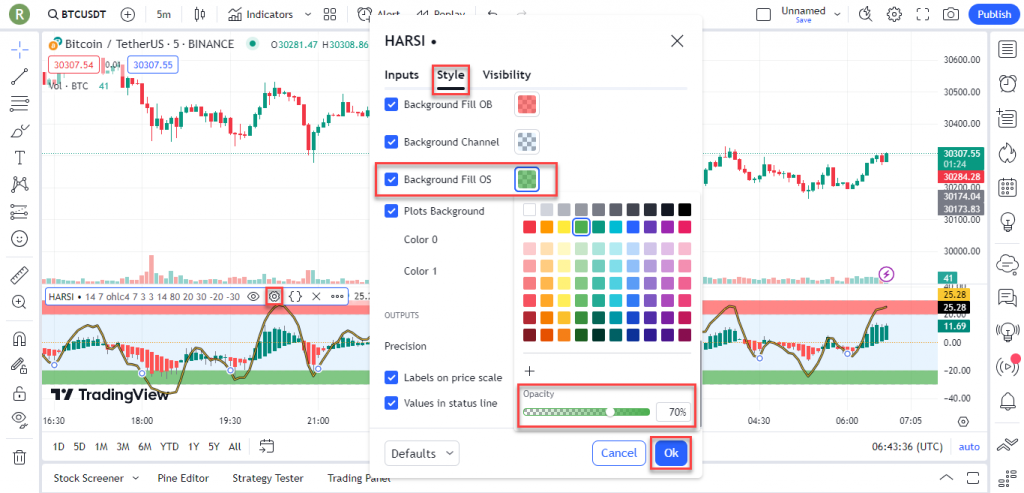This screenshot has height=493, width=1024.
Task: Click the 70% opacity input field
Action: [673, 412]
